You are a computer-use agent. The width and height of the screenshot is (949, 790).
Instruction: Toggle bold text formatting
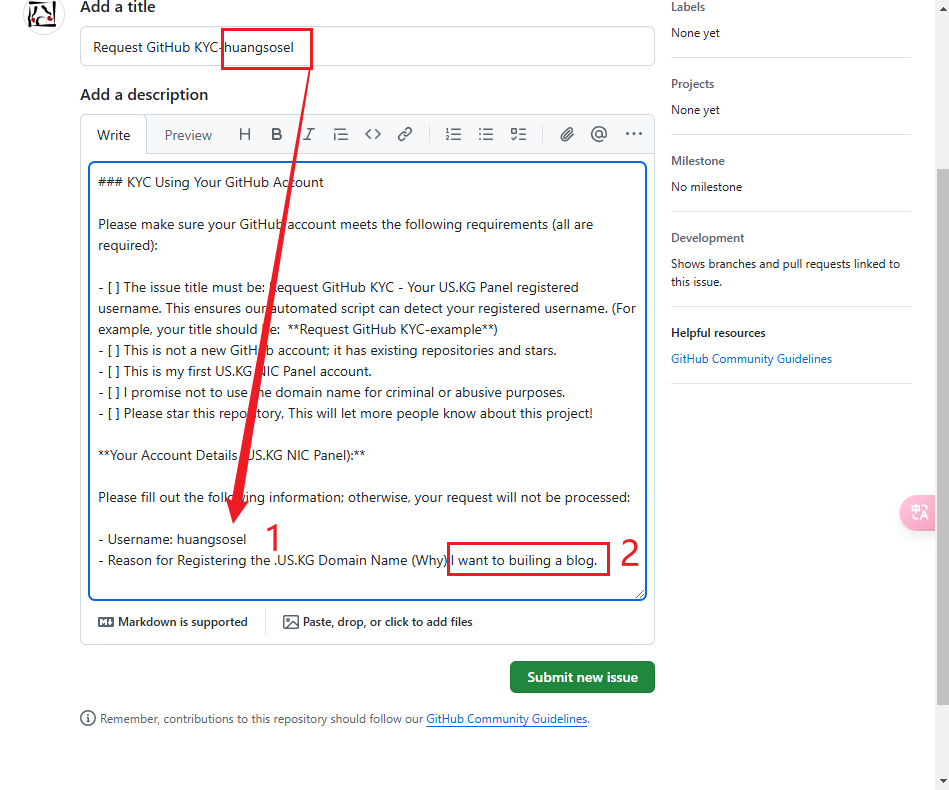[x=277, y=134]
